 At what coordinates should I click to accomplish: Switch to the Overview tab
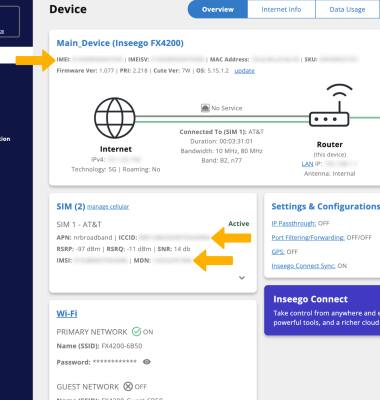(x=218, y=9)
